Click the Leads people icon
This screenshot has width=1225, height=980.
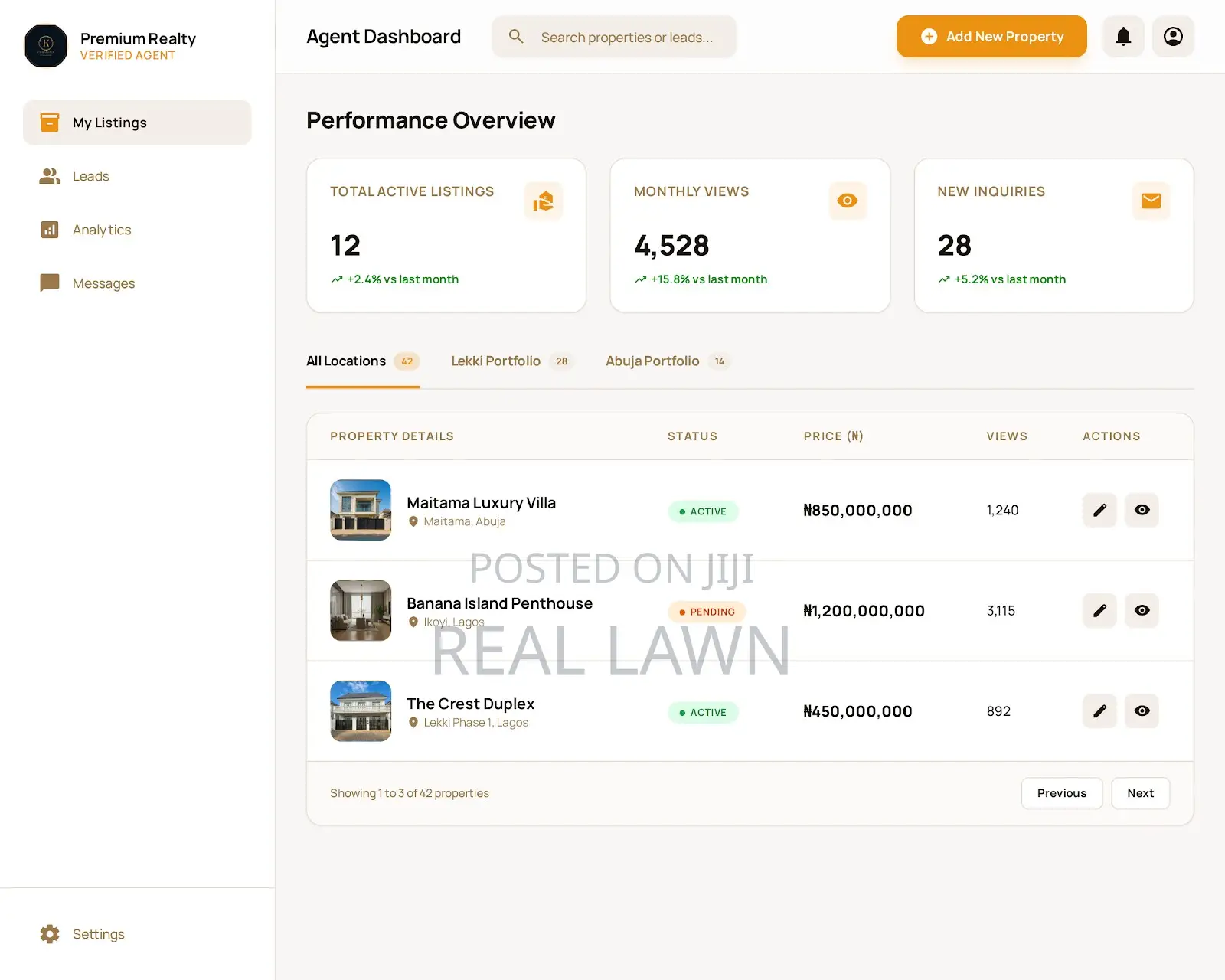[50, 176]
